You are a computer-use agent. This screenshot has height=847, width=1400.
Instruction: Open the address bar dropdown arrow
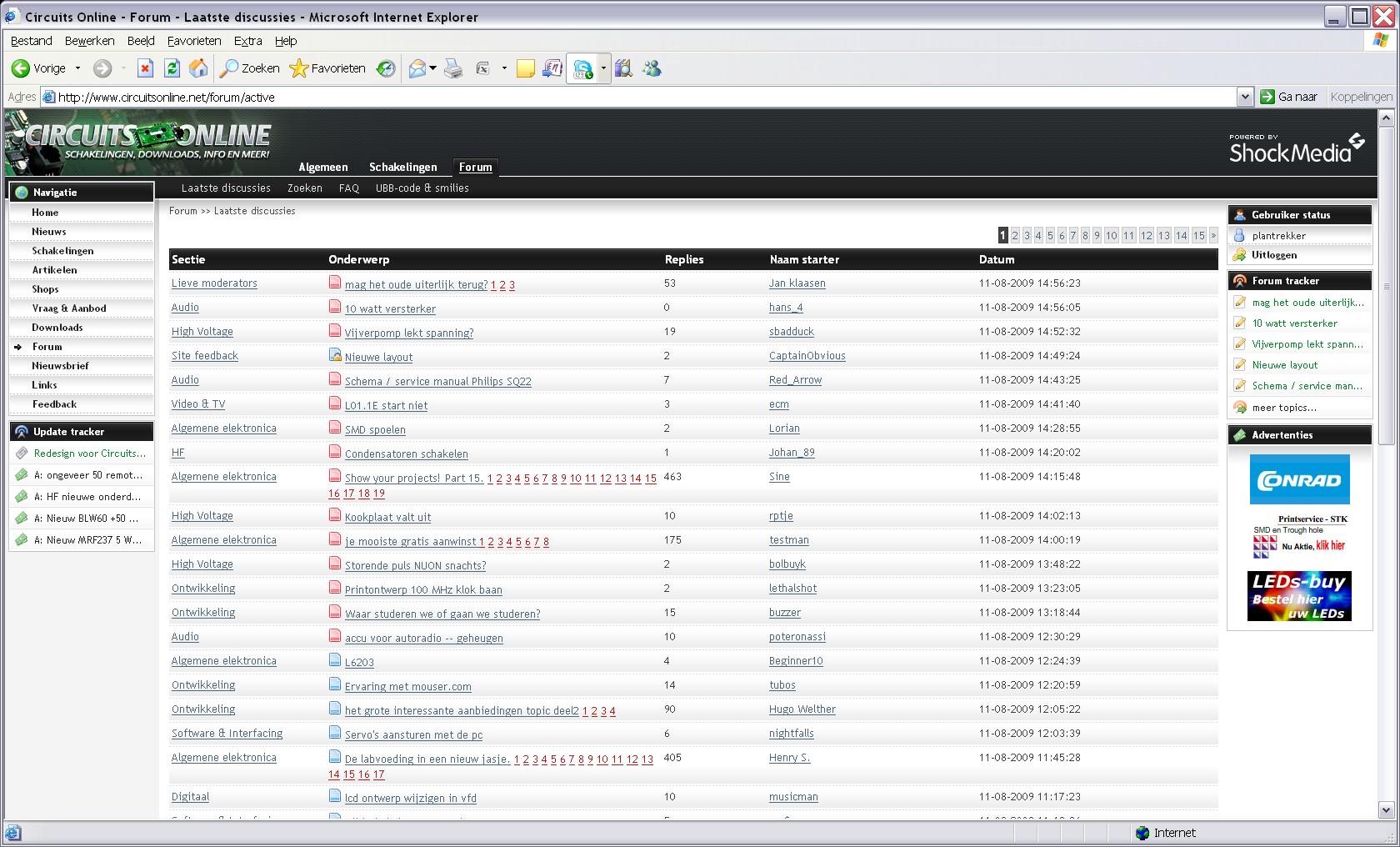coord(1244,97)
